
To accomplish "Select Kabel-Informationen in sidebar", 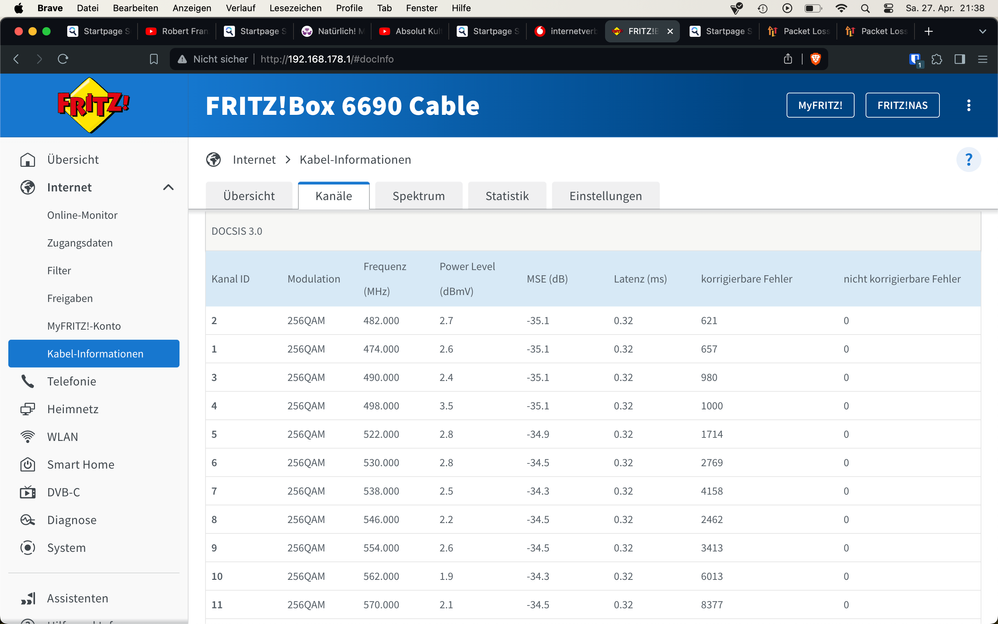I will click(94, 353).
